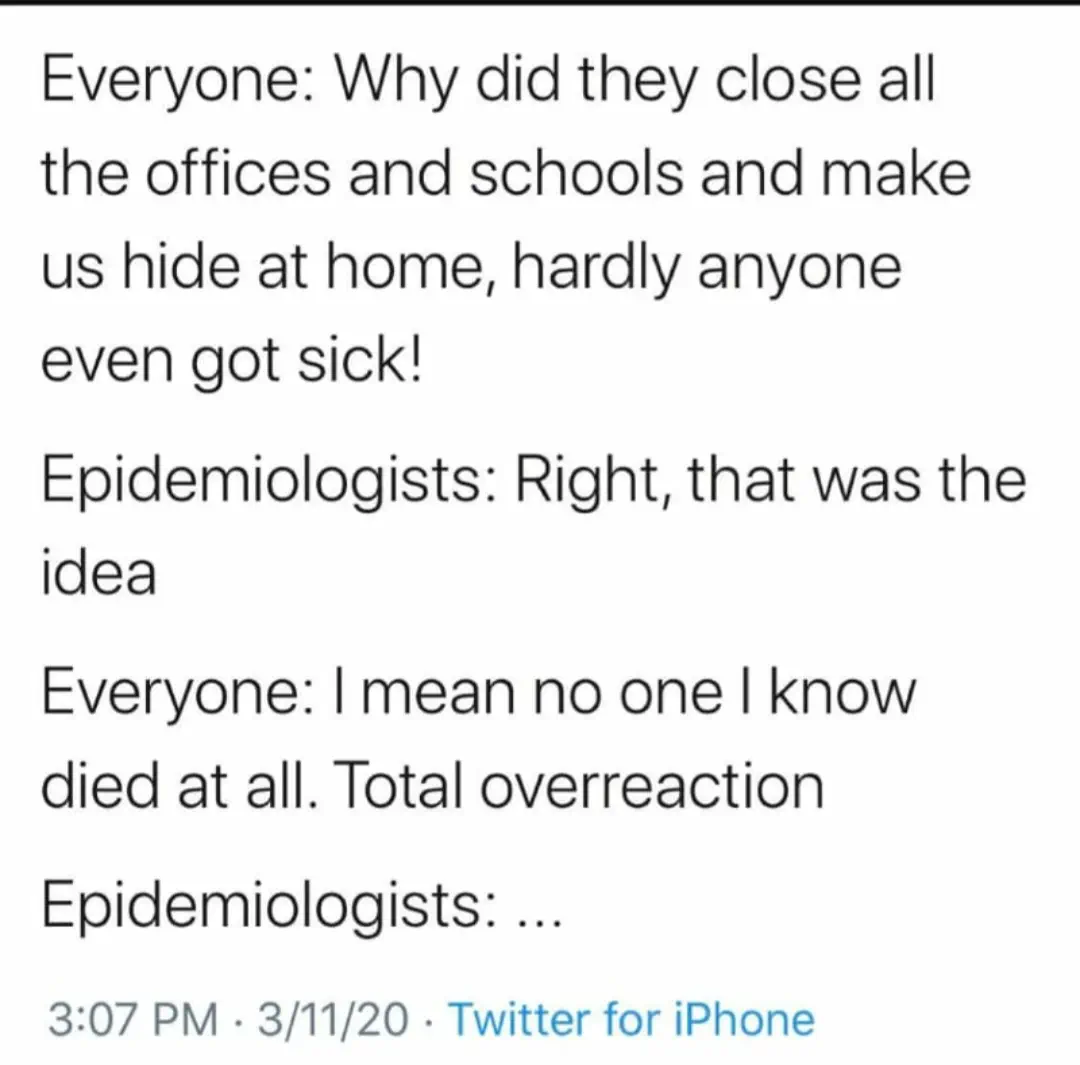Click the word "offices" in the tweet
1080x1065 pixels.
pyautogui.click(x=256, y=175)
